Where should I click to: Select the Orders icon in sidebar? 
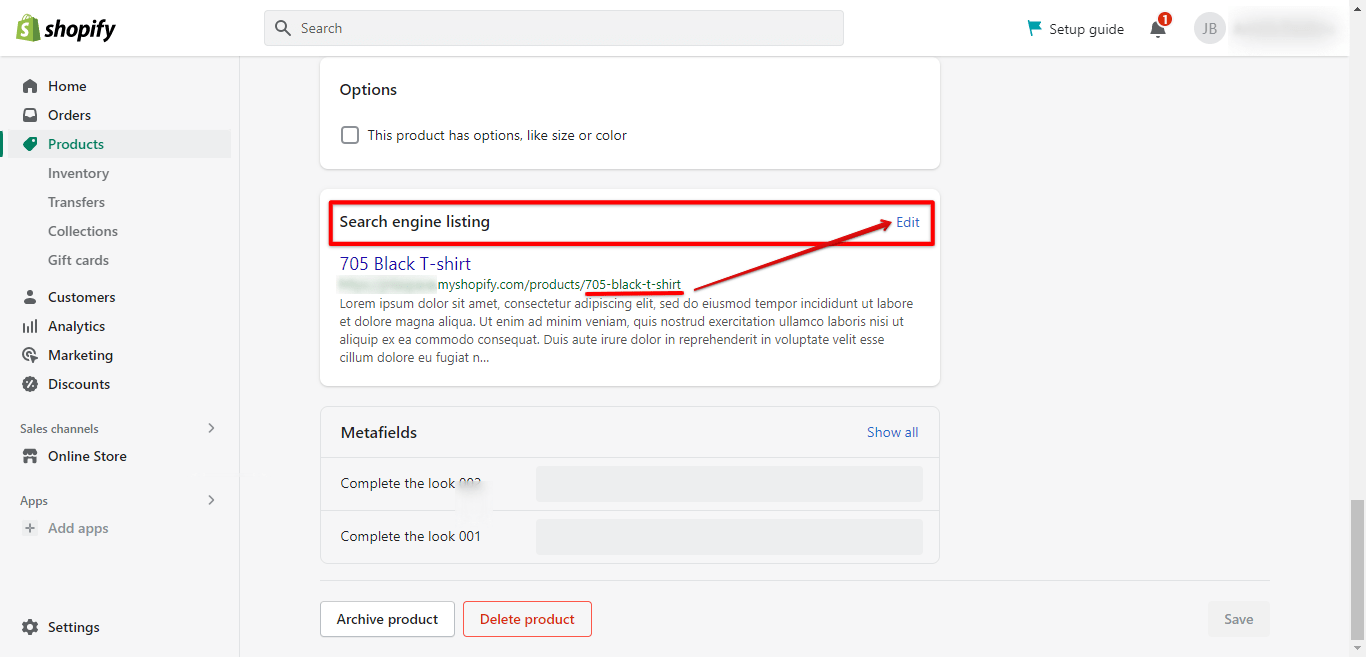point(29,114)
